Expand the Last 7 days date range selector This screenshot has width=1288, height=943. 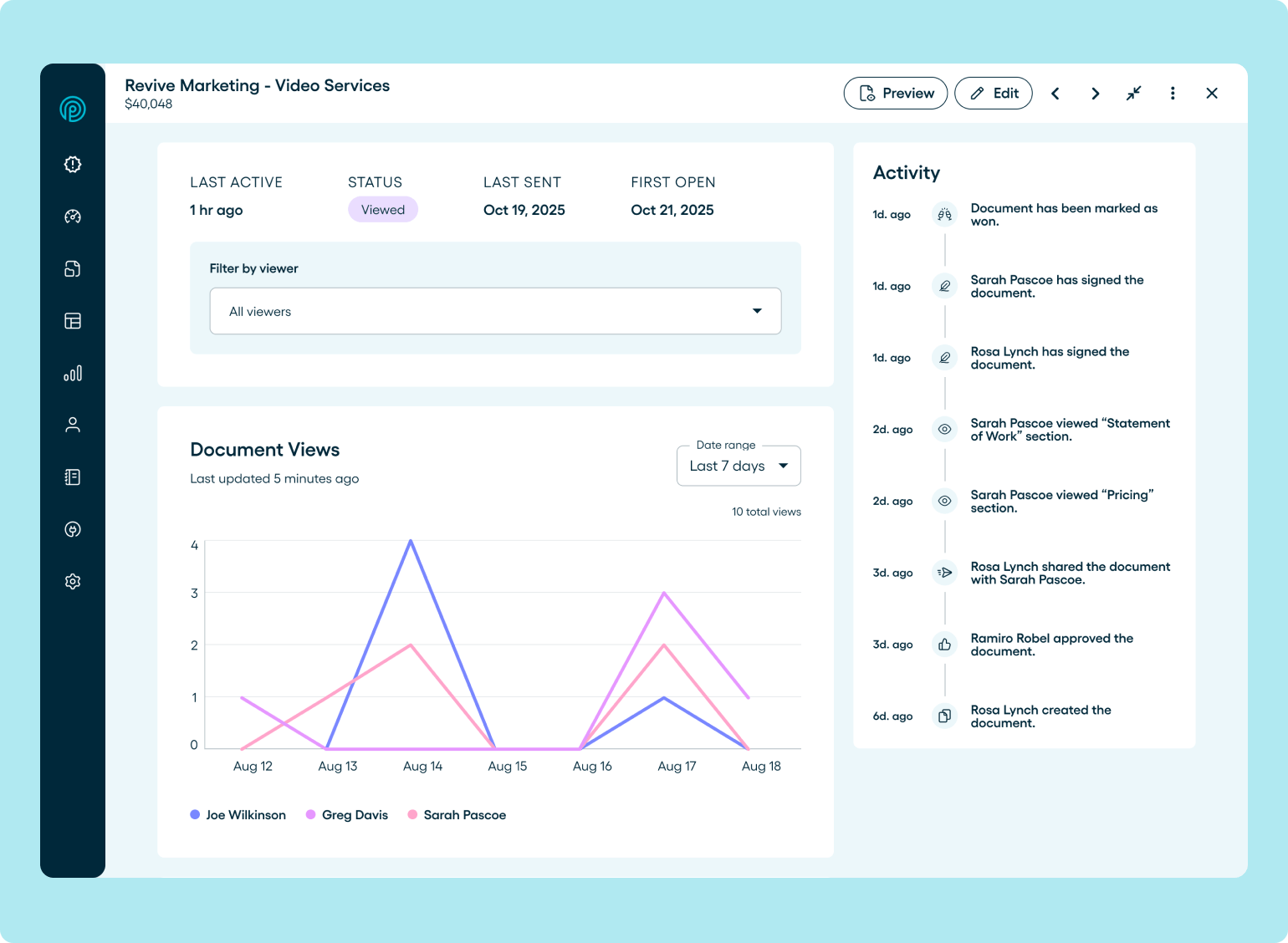coord(739,466)
